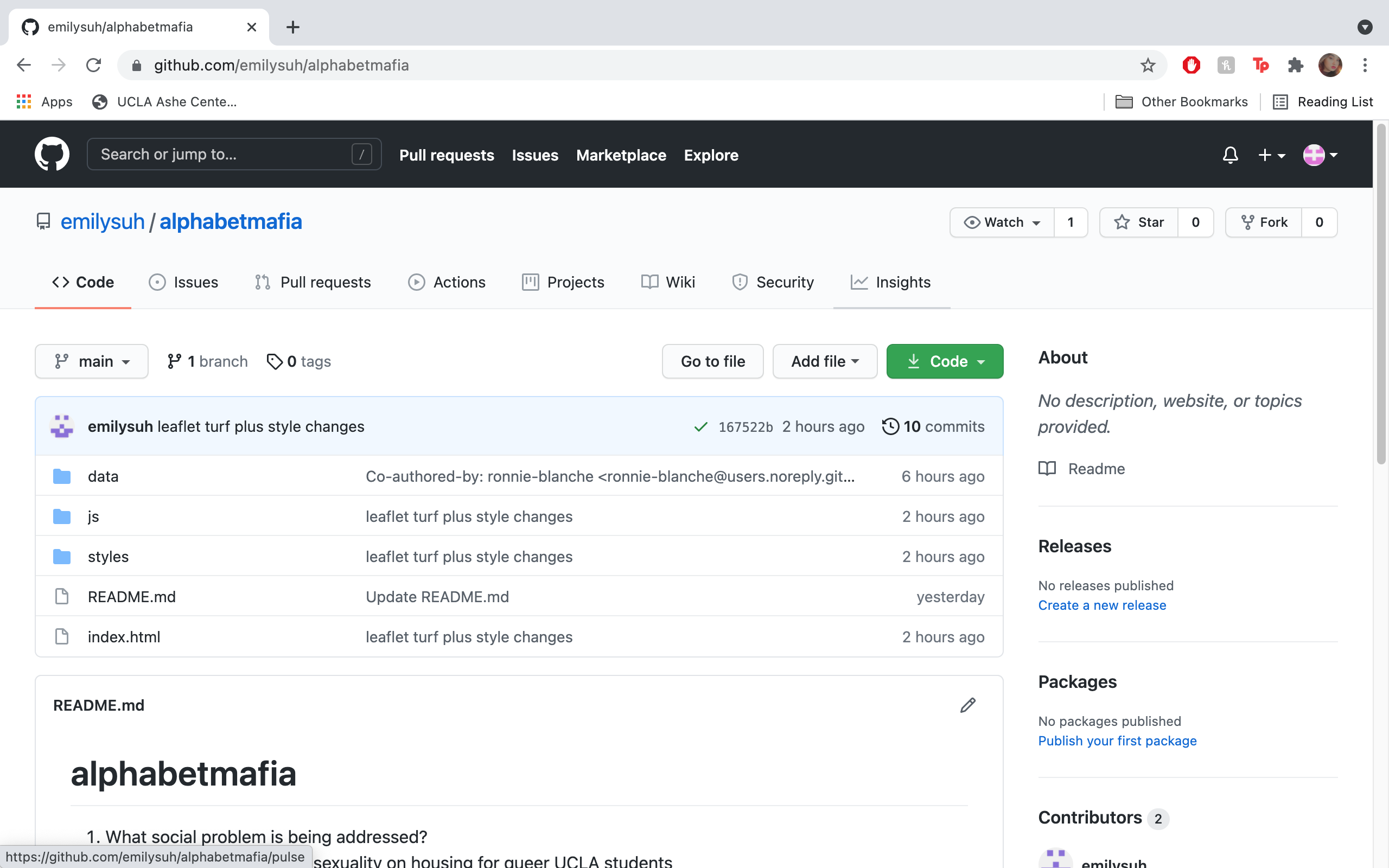
Task: Switch to Insights tab
Action: 891,282
